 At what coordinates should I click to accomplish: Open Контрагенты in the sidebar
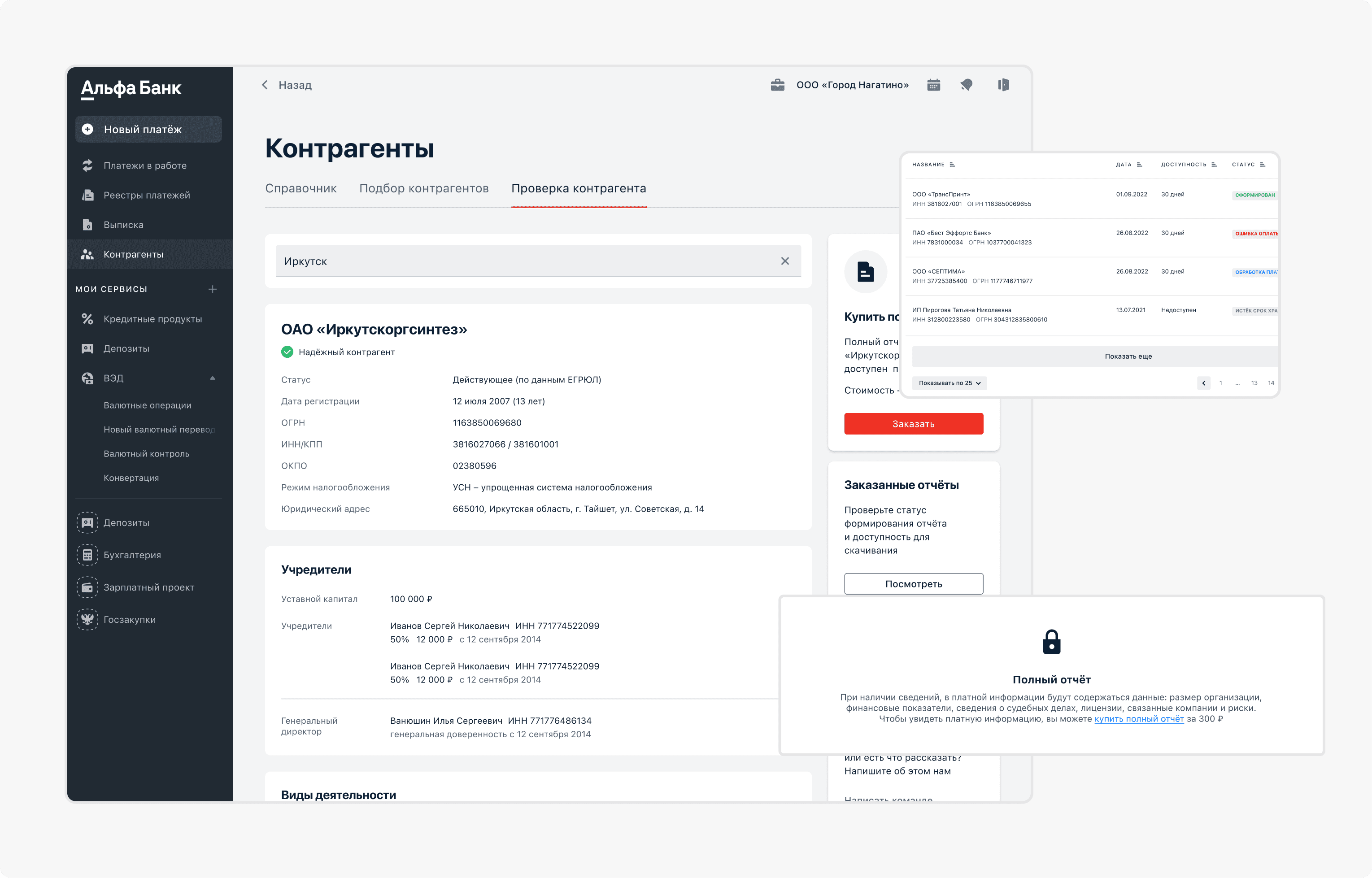click(149, 254)
